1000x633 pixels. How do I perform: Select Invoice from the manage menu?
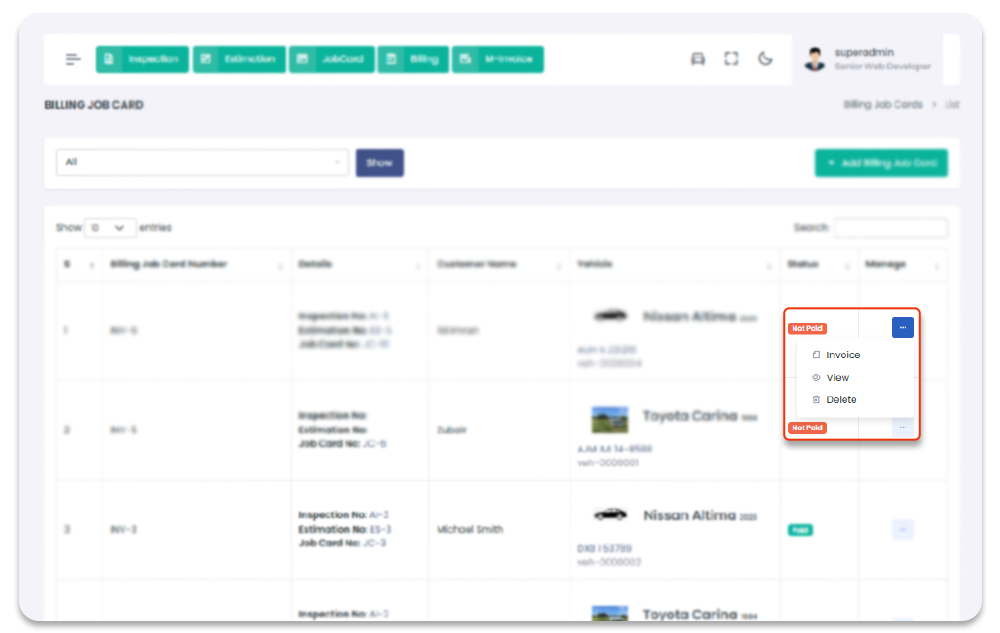coord(842,355)
